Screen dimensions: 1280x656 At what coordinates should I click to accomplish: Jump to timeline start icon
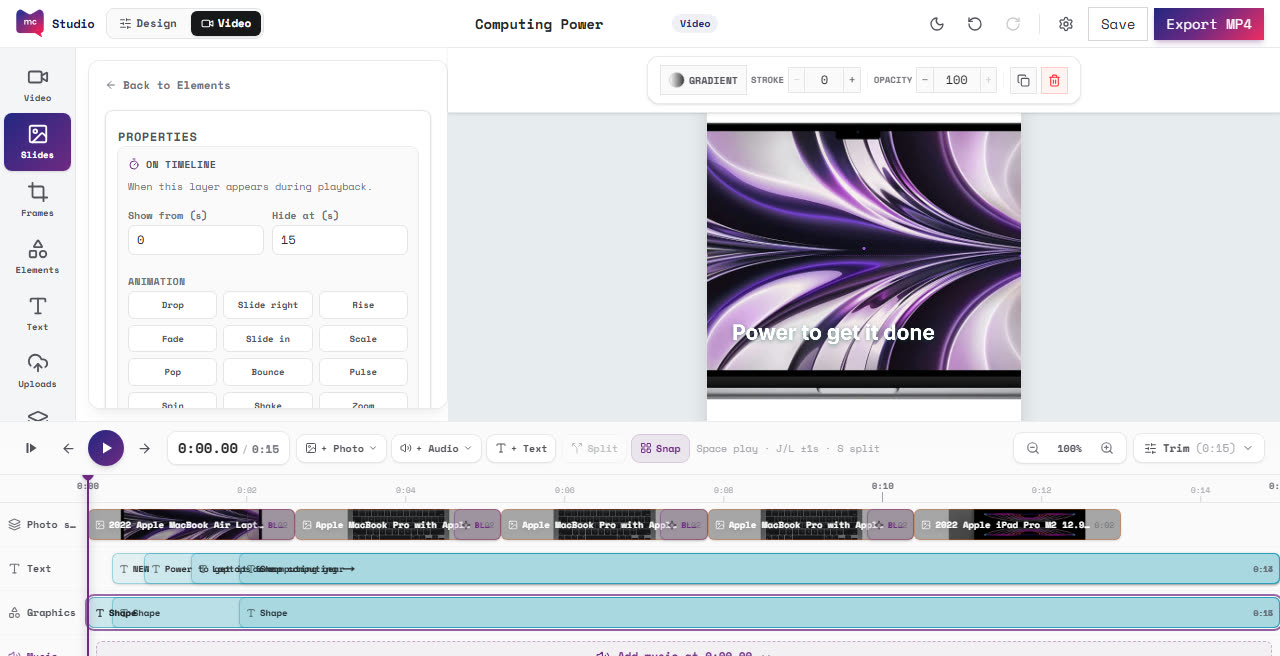(31, 448)
